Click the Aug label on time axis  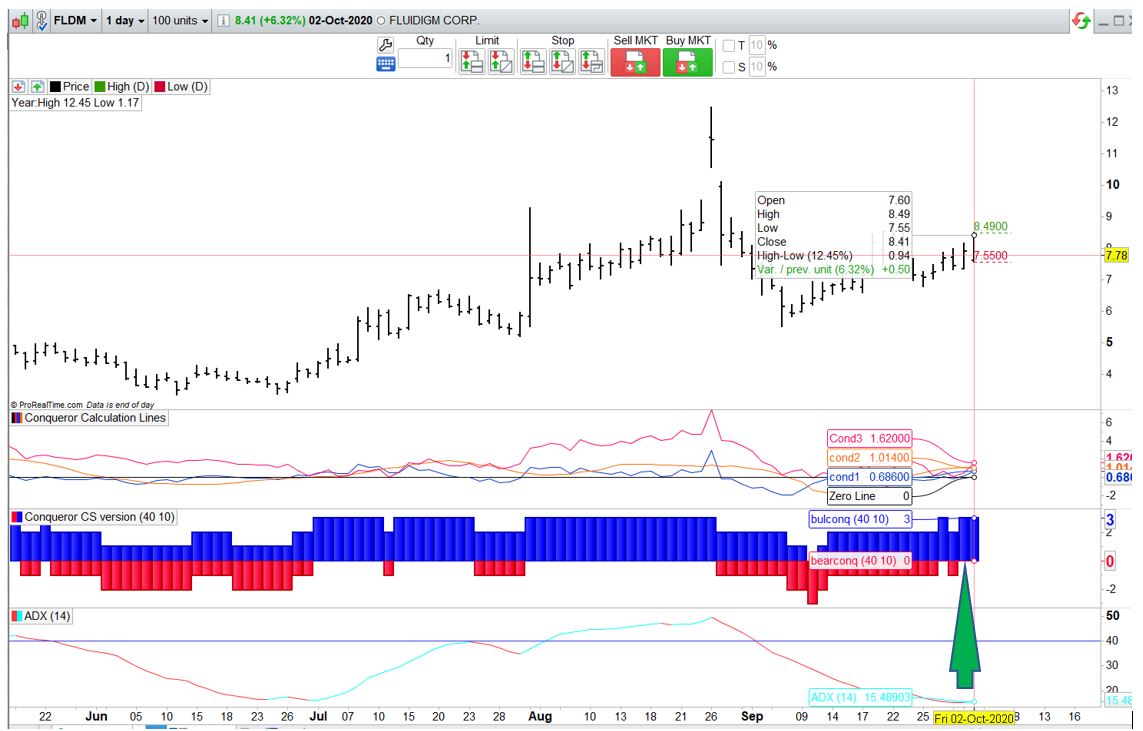tap(540, 716)
